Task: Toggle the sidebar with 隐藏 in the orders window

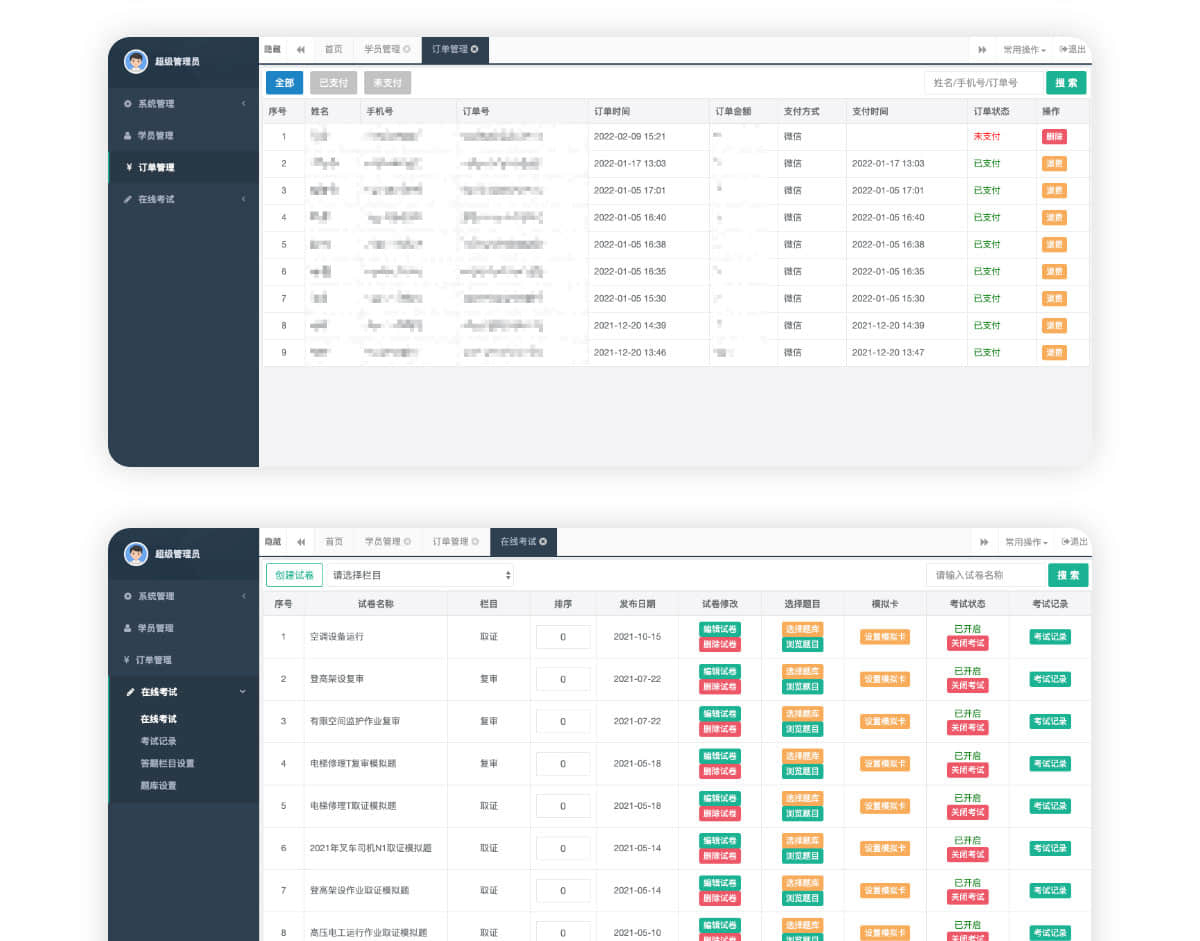Action: point(272,49)
